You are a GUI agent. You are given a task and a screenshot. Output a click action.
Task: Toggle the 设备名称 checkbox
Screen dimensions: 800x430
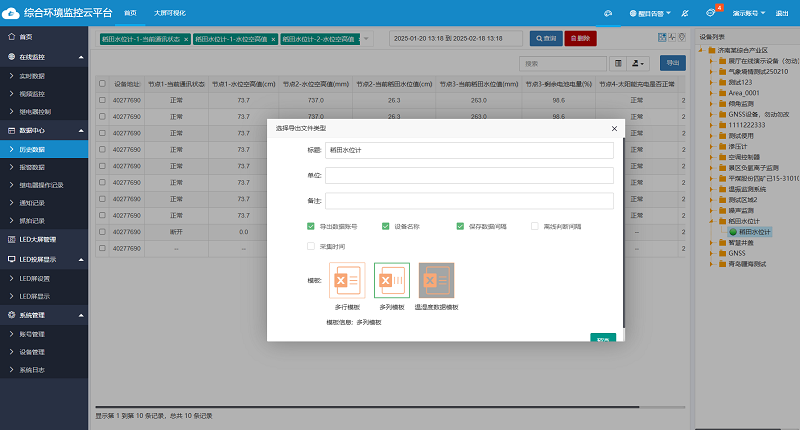tap(386, 226)
